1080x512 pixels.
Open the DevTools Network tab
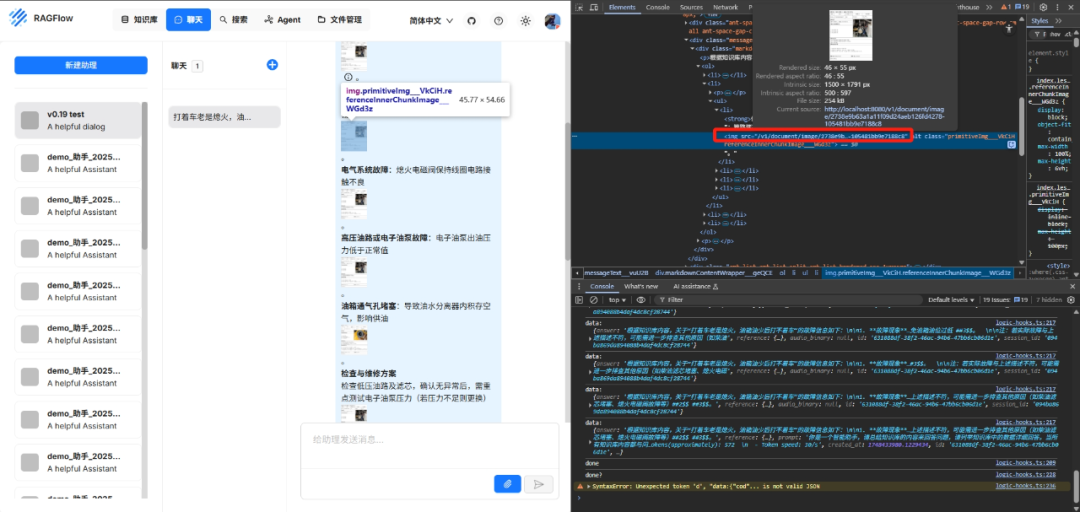pyautogui.click(x=725, y=7)
